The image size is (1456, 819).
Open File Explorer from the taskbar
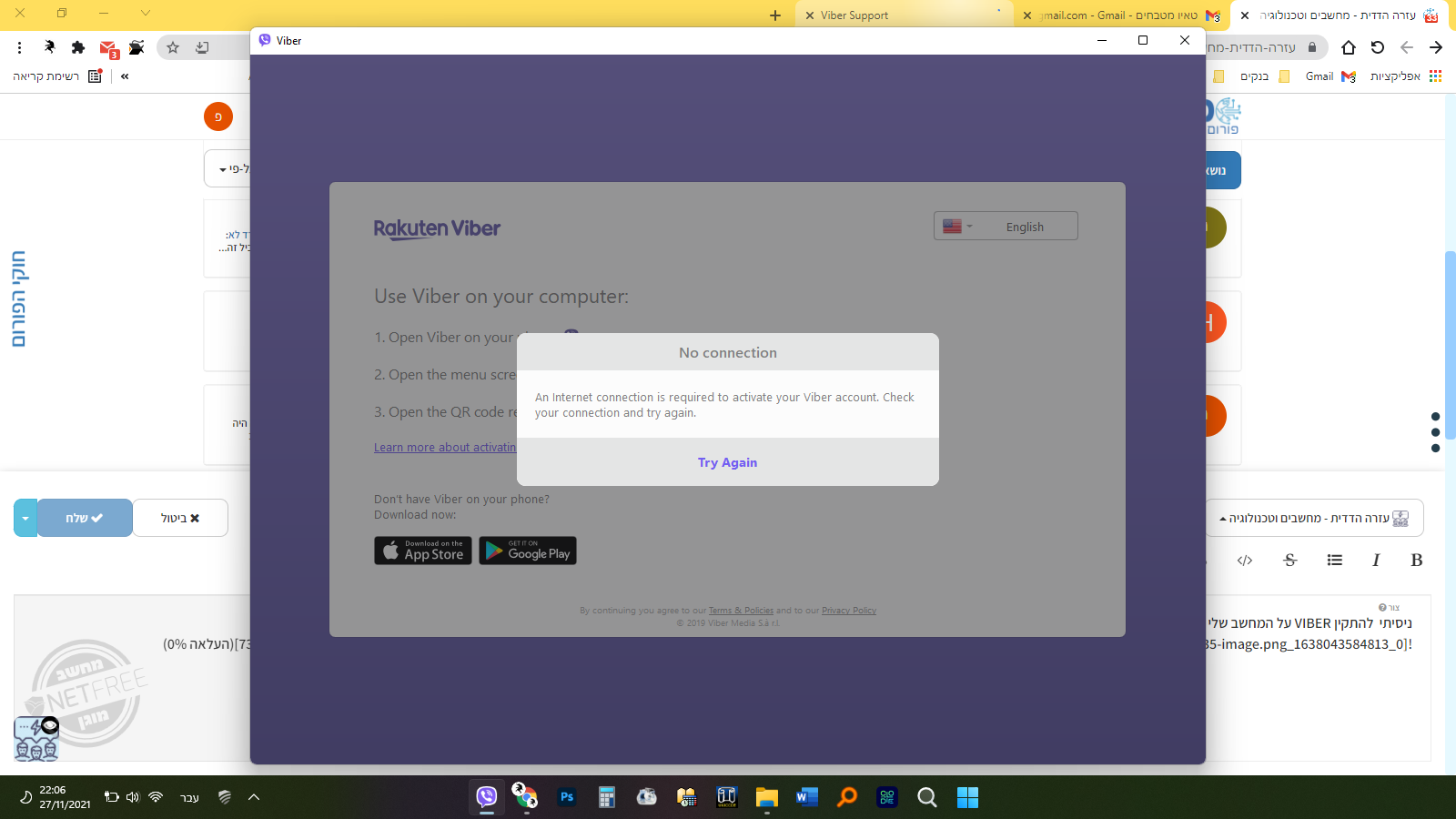tap(766, 797)
